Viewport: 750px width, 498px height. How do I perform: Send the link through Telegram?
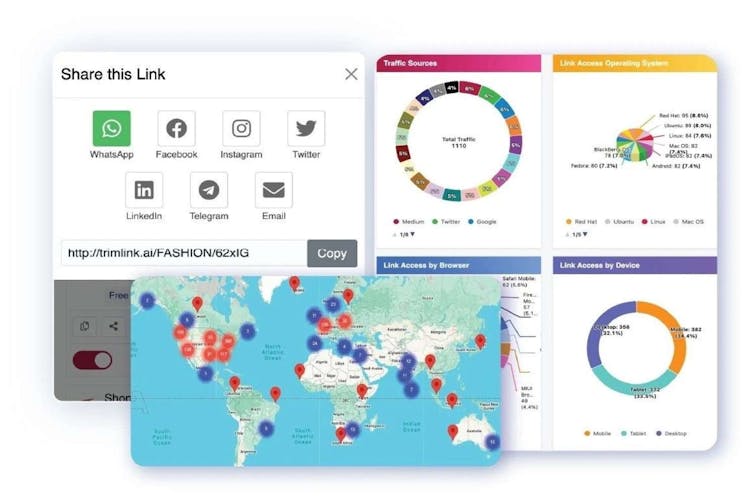(x=209, y=190)
